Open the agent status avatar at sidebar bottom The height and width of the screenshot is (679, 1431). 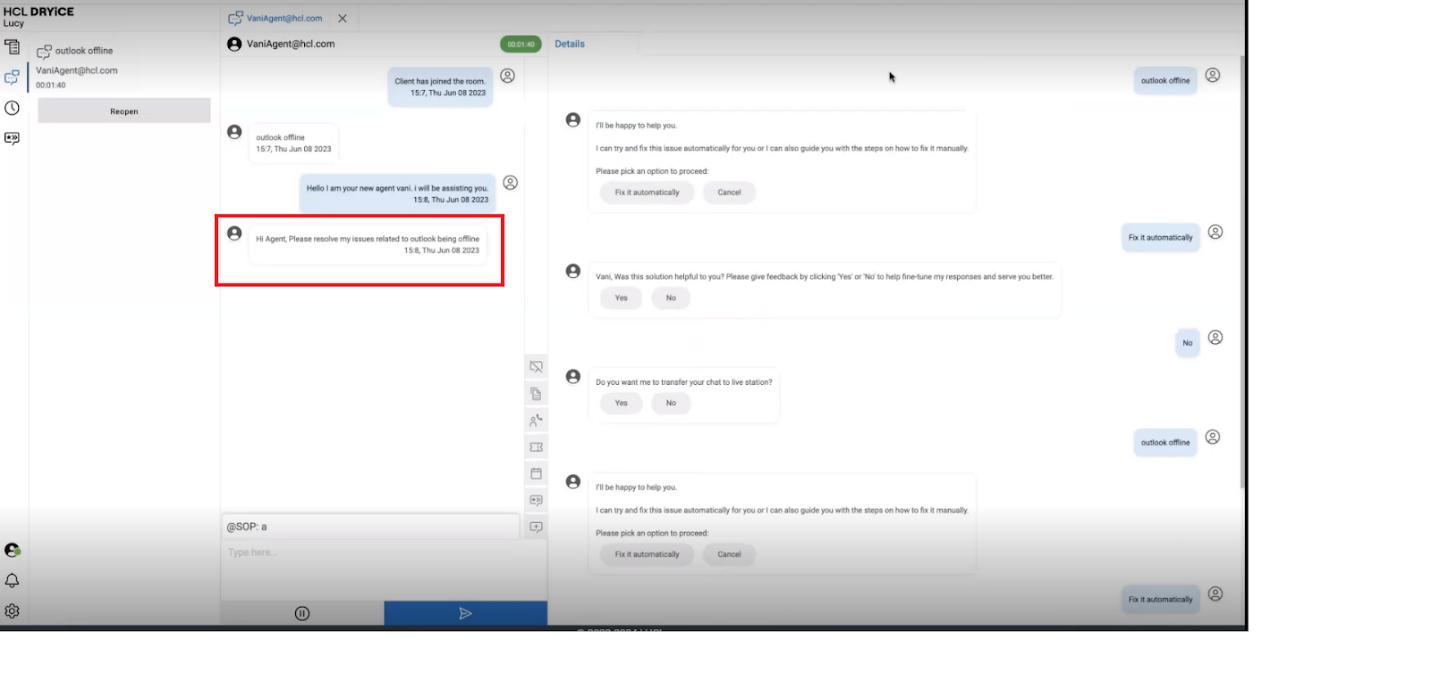(12, 550)
